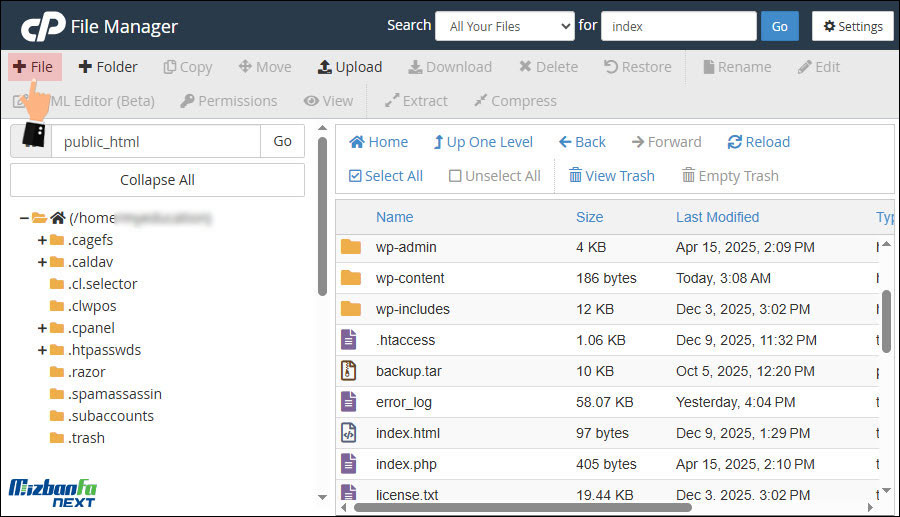Expand the .cagefs folder tree node
900x517 pixels.
pyautogui.click(x=42, y=240)
